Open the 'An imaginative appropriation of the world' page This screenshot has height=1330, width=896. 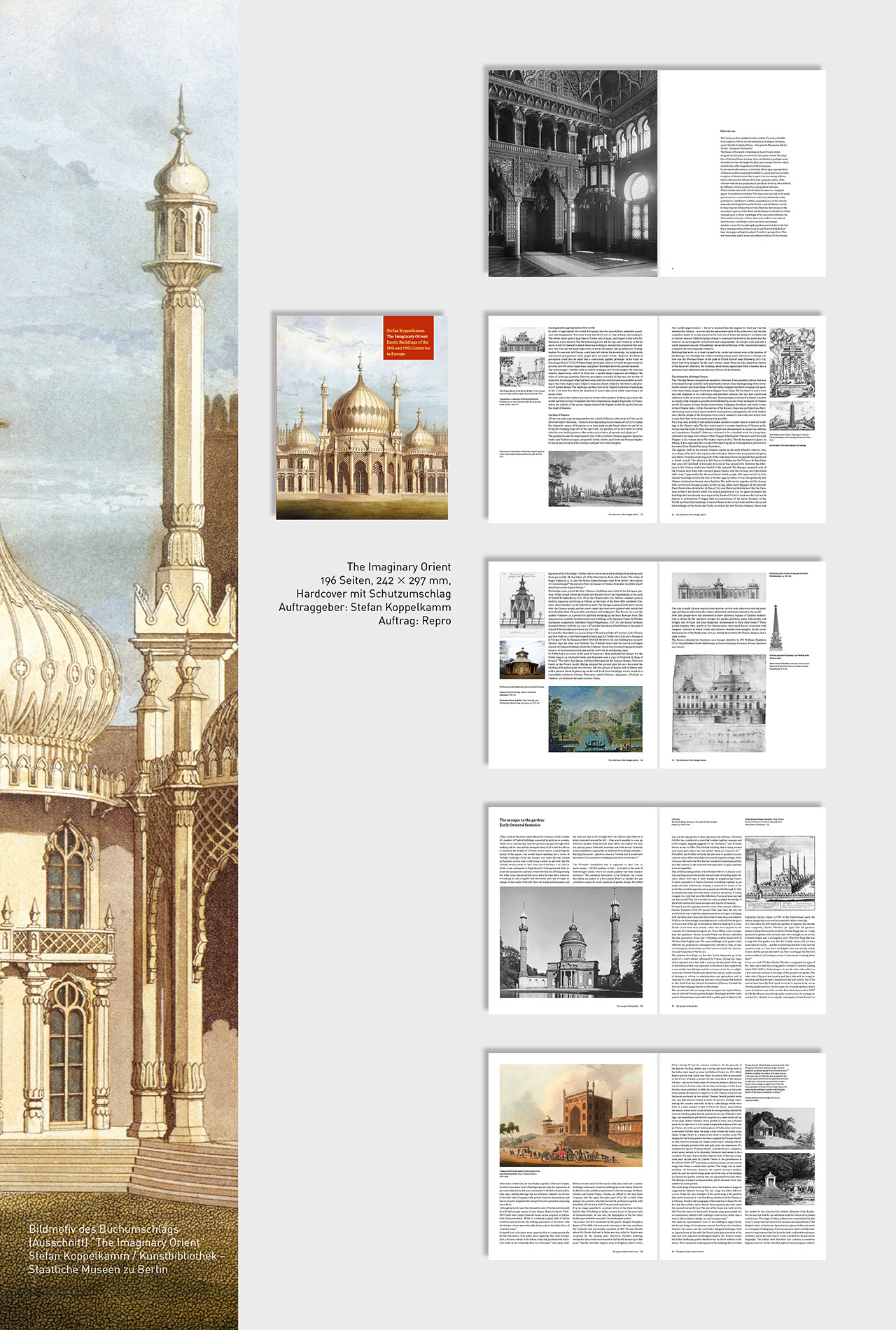click(x=572, y=419)
